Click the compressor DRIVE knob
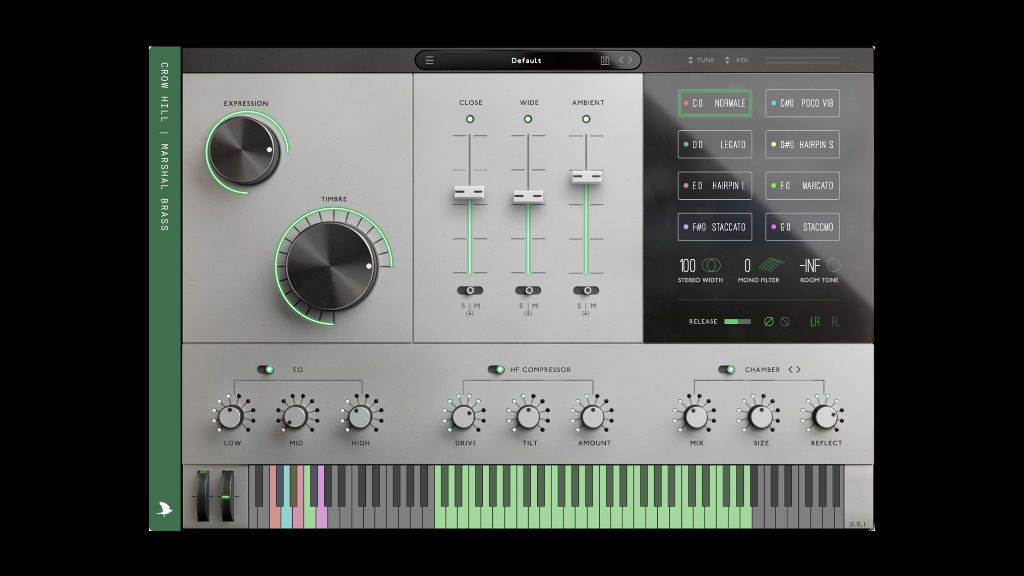 [x=464, y=417]
